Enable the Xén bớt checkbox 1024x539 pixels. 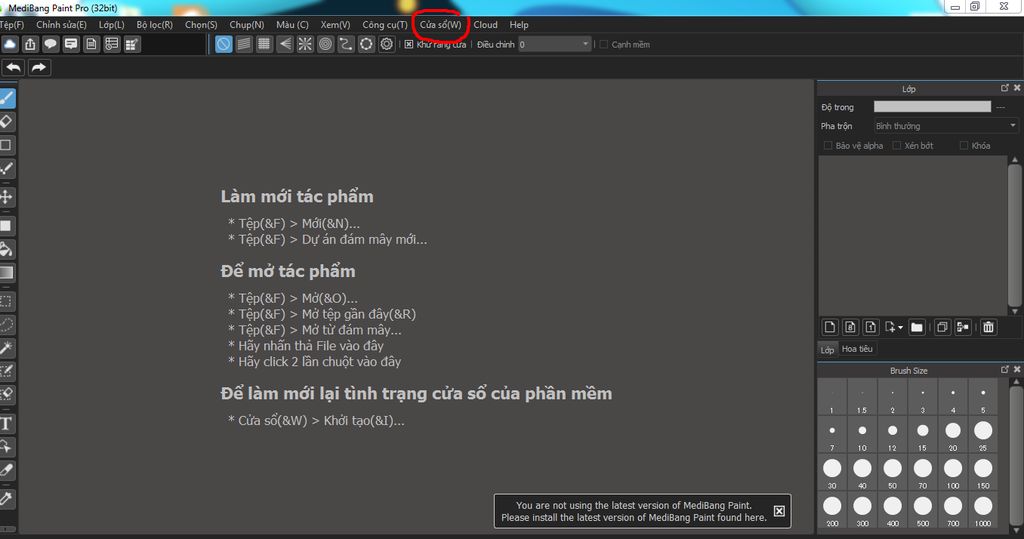click(897, 146)
